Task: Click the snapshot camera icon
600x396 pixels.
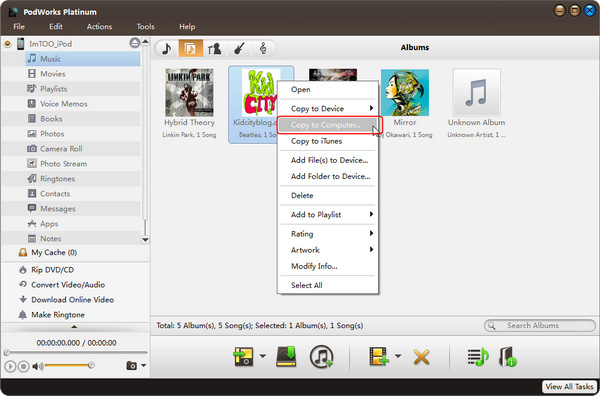Action: (x=131, y=366)
